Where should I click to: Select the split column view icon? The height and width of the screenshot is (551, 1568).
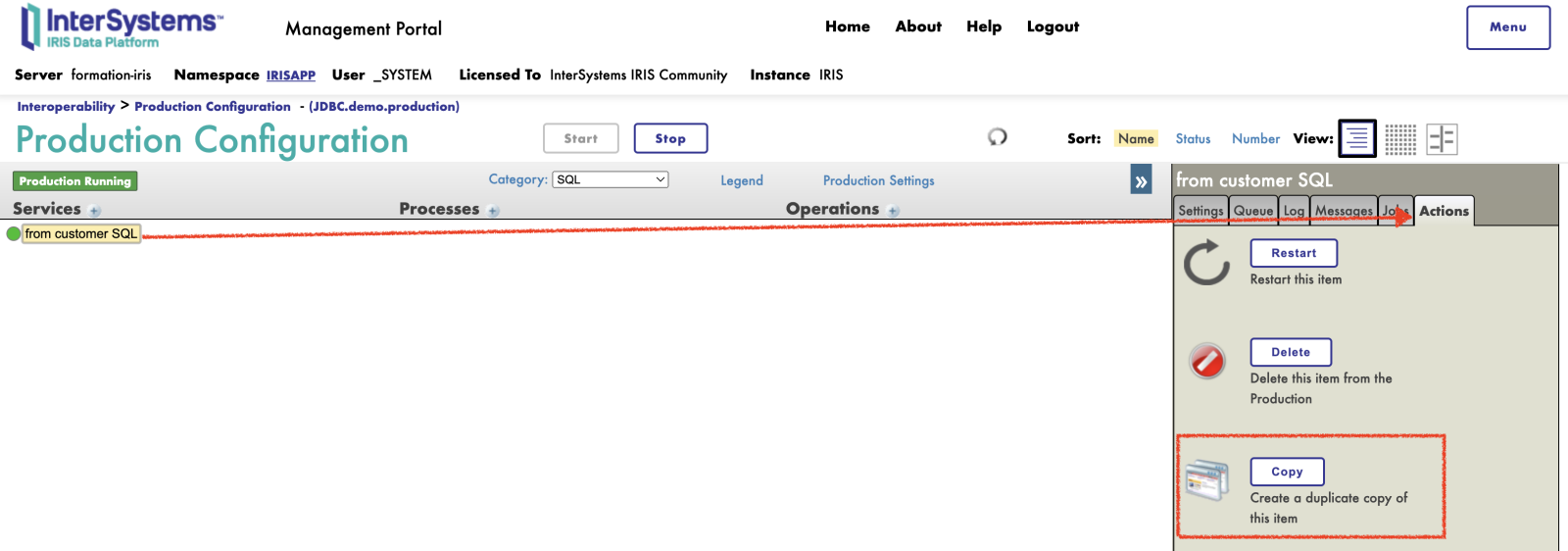pos(1442,139)
